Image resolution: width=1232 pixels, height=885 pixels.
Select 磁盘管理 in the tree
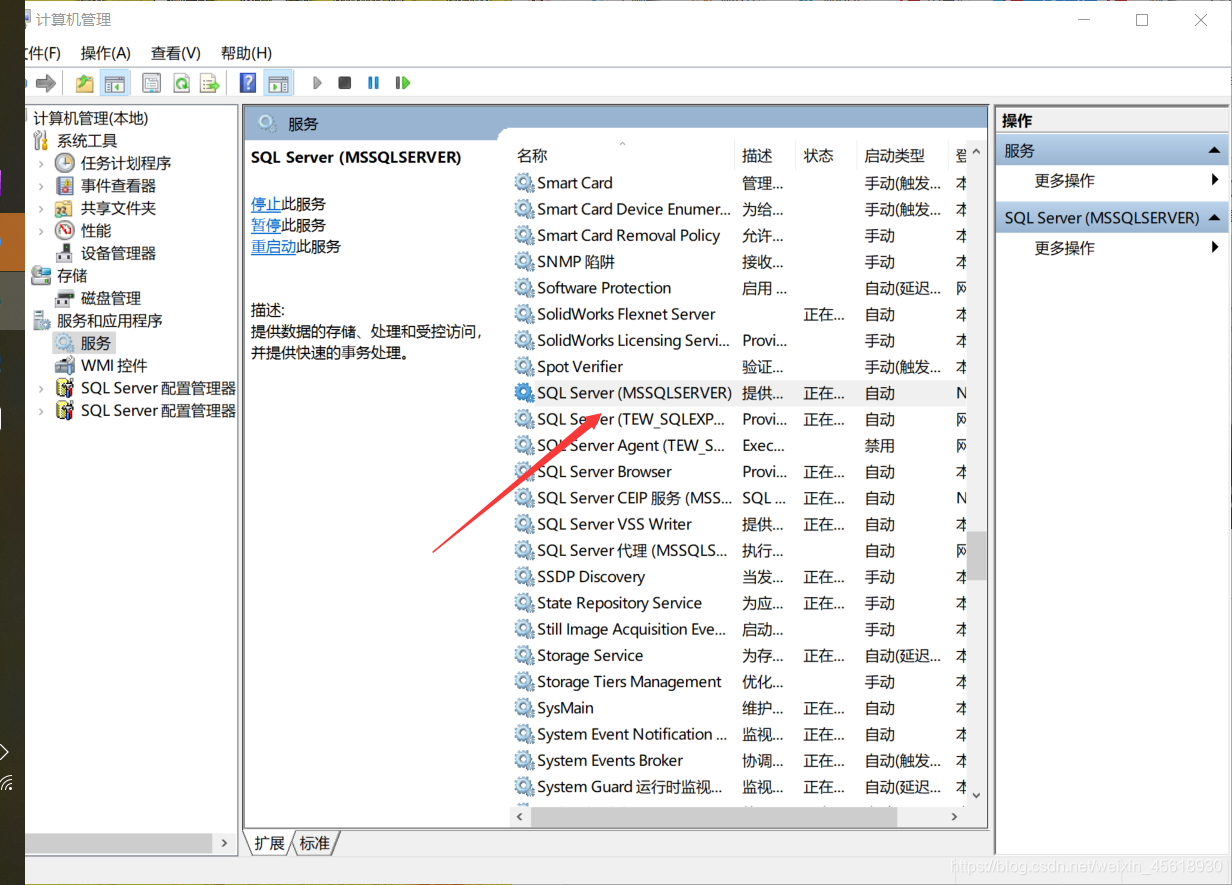(x=110, y=298)
